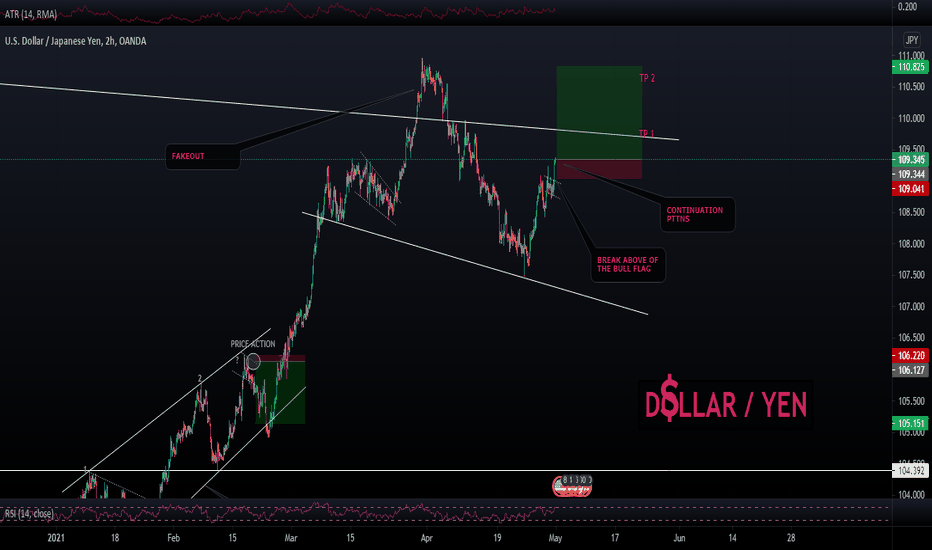Click the 109.344 gray price tag
Screen dimensions: 932x550
pyautogui.click(x=910, y=174)
